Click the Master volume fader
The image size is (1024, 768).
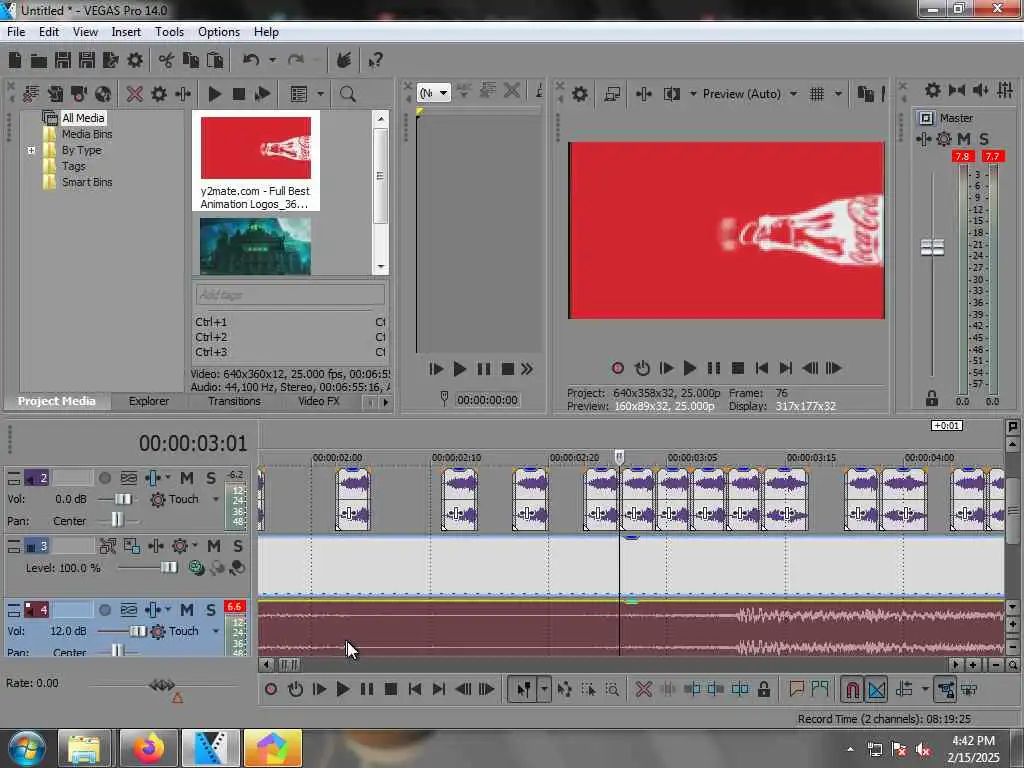point(932,247)
